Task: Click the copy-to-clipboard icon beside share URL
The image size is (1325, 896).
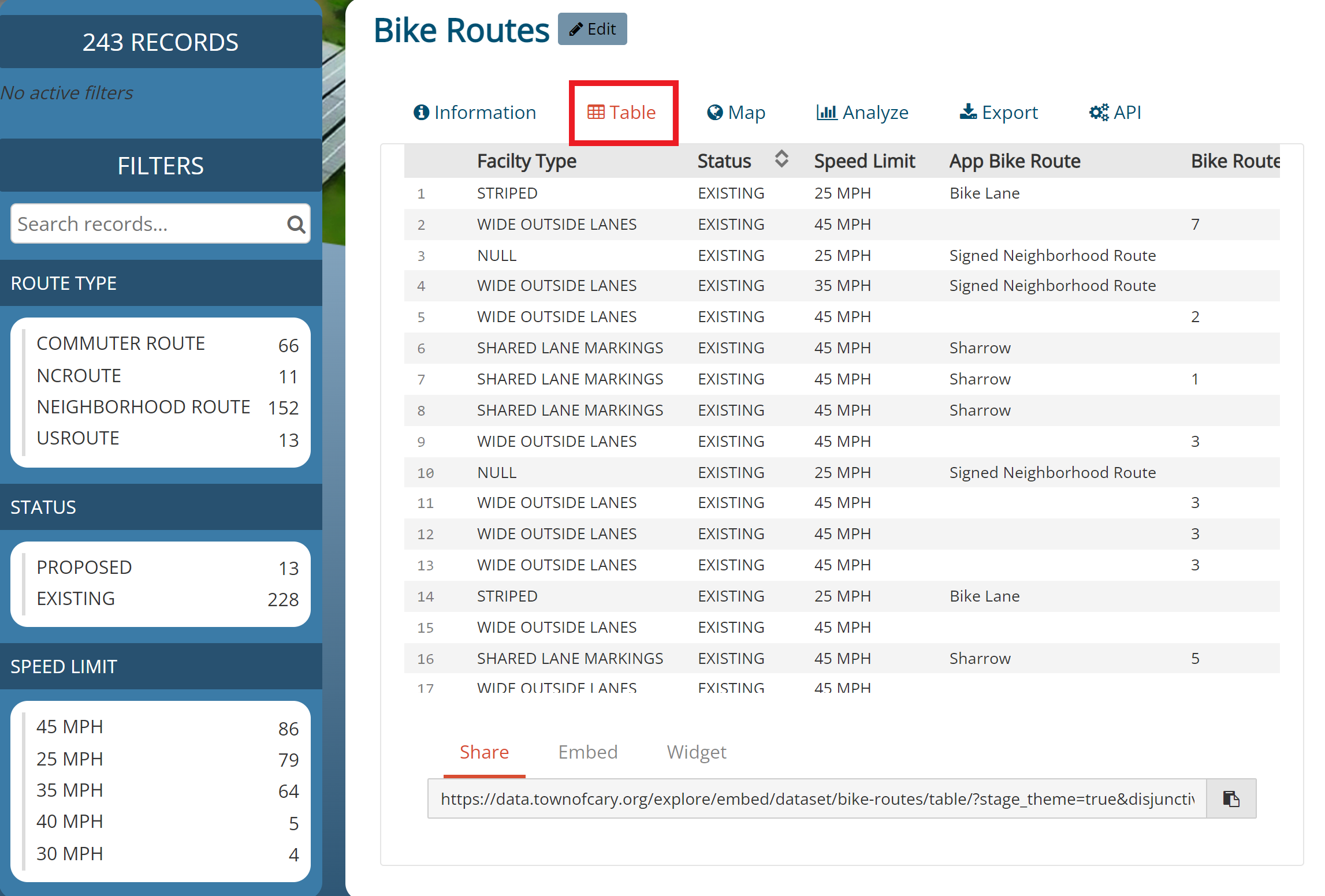Action: (x=1231, y=799)
